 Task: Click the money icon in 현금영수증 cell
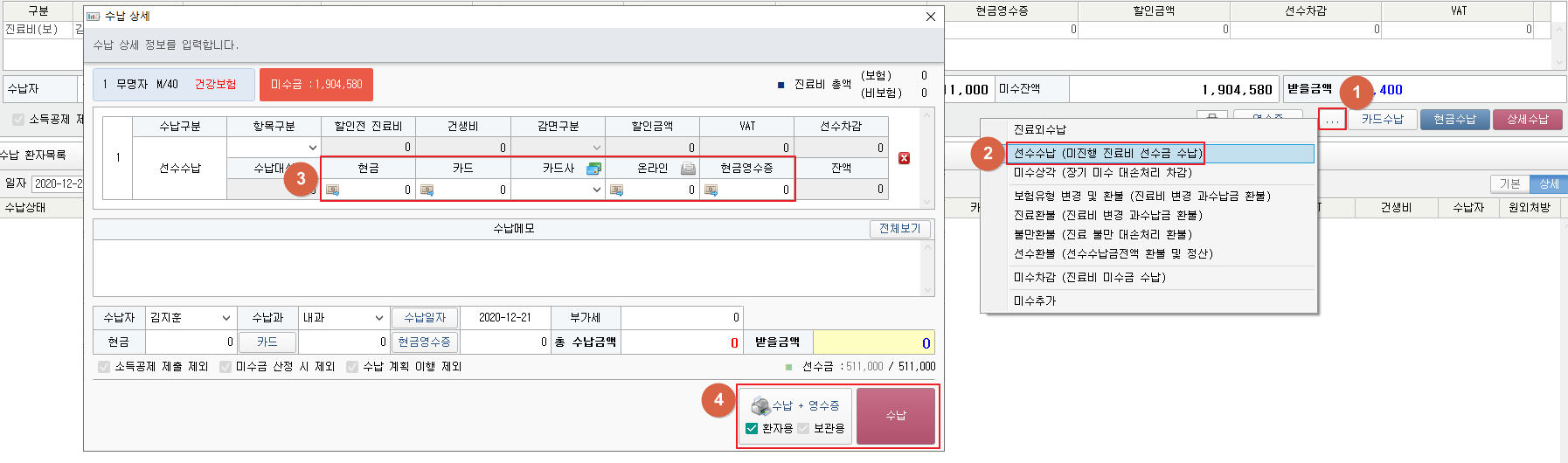click(711, 190)
